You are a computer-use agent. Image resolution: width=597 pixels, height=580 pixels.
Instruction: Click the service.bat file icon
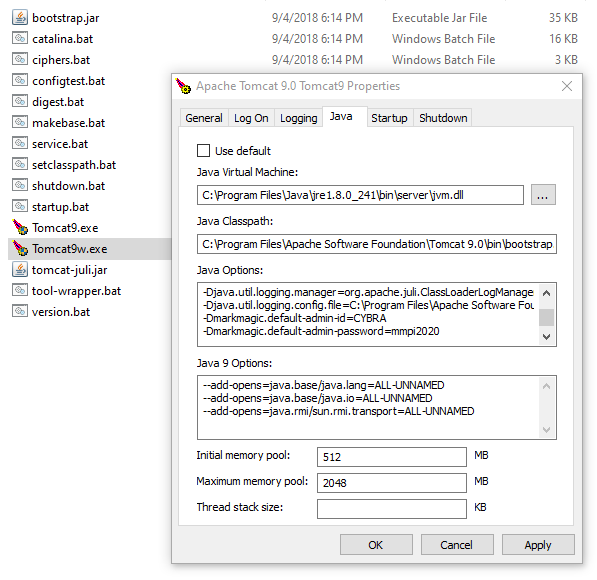[20, 143]
